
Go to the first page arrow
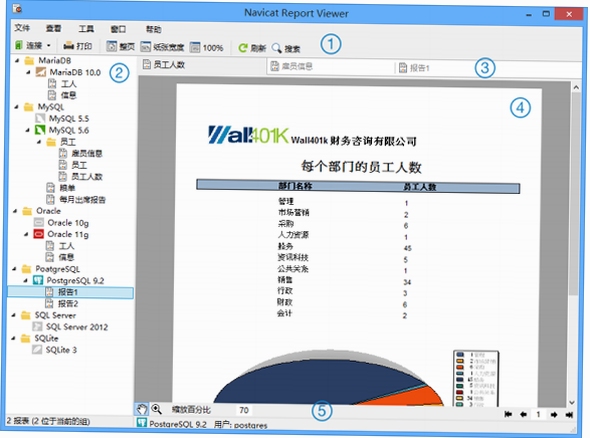pos(508,414)
